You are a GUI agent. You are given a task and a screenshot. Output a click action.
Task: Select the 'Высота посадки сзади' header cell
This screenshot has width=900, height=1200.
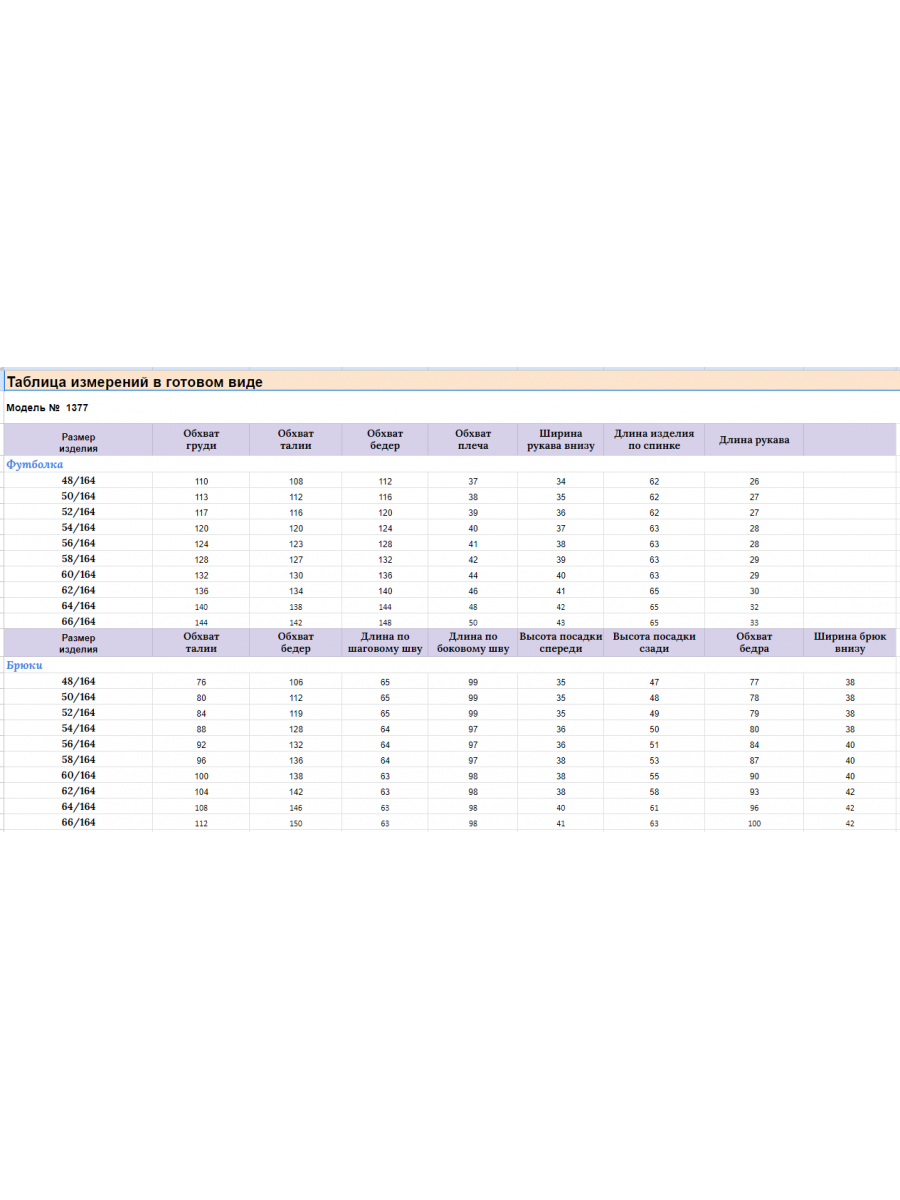[654, 642]
